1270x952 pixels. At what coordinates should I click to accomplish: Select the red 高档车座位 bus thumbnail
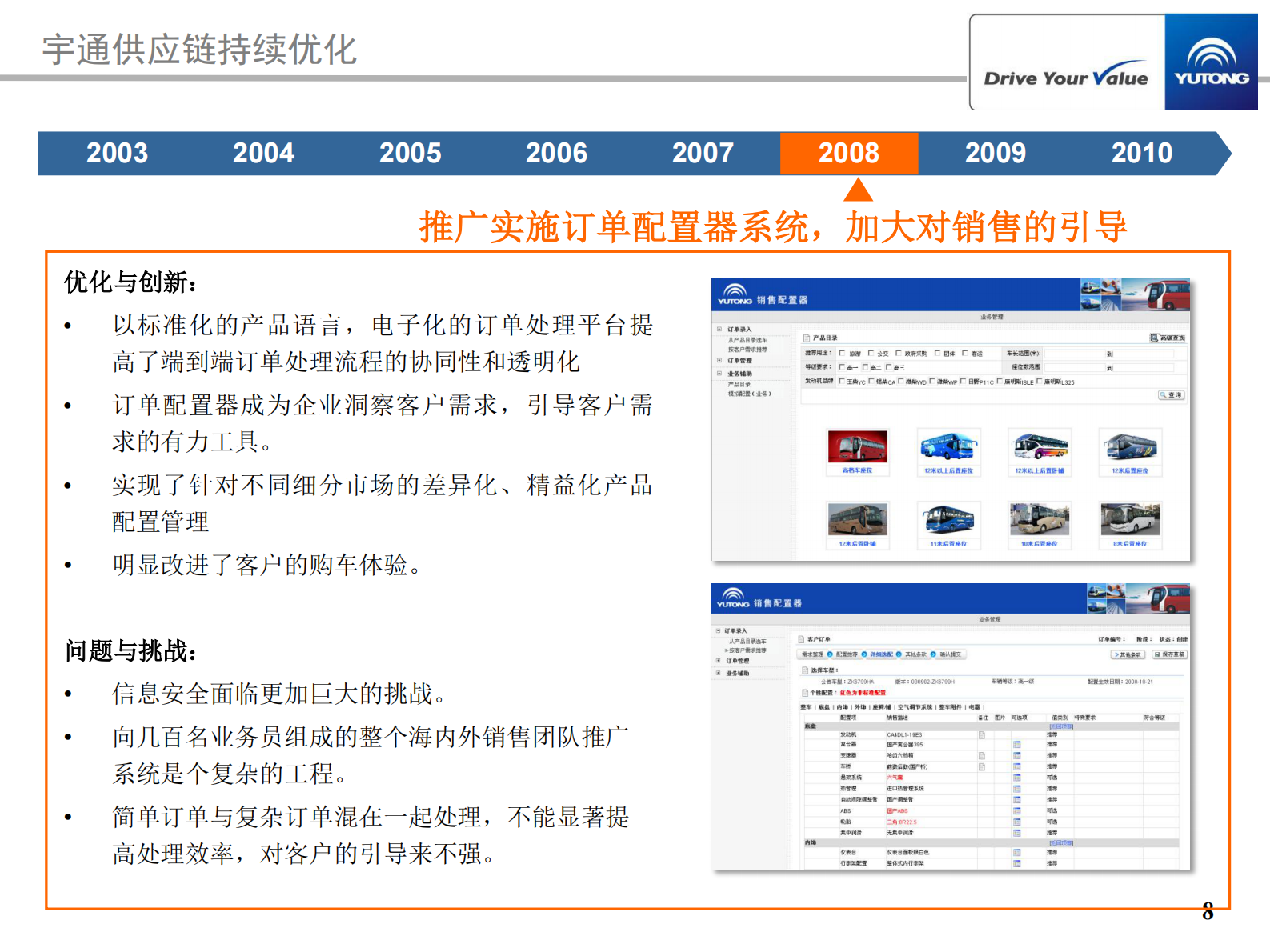point(857,446)
